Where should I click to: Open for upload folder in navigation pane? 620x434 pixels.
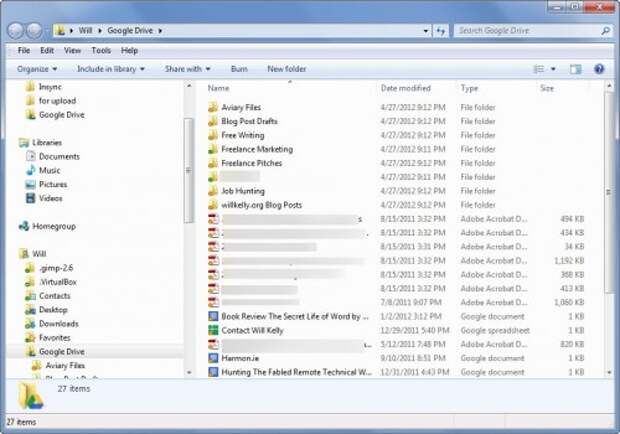[x=57, y=101]
